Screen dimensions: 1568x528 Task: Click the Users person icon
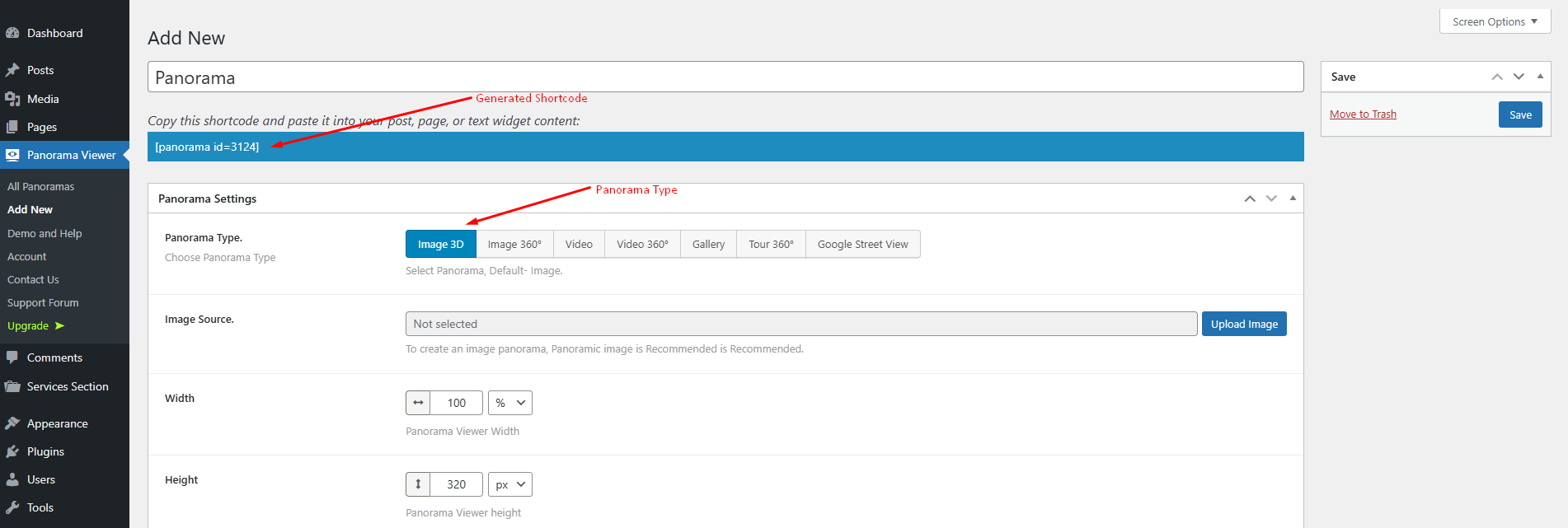pos(12,479)
